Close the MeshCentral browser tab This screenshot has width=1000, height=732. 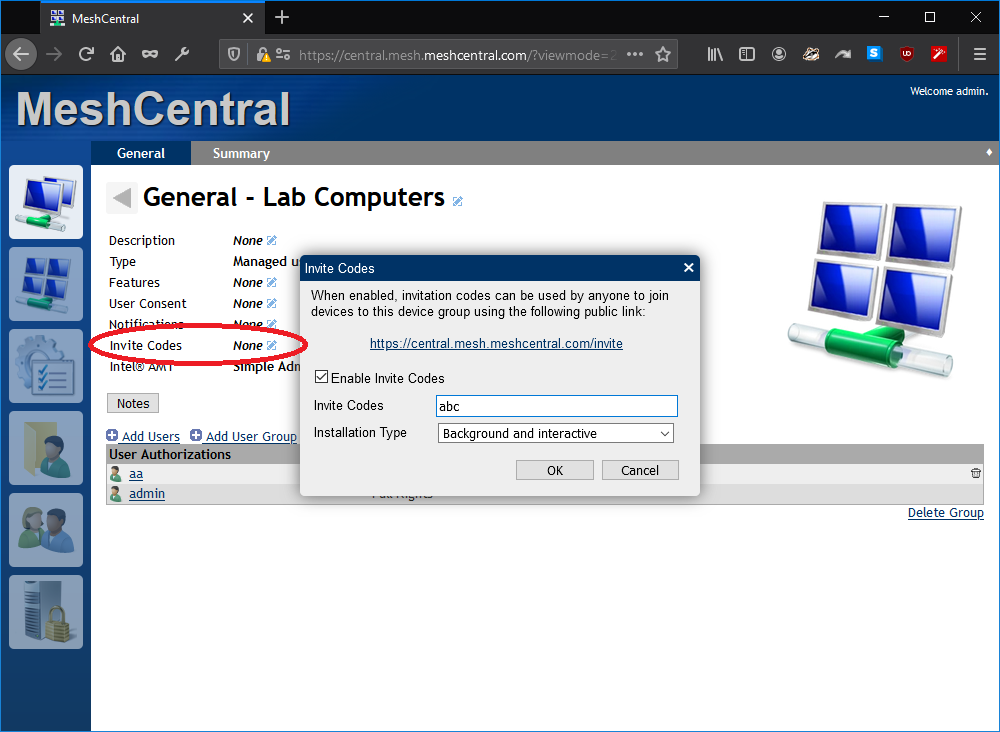pos(248,18)
